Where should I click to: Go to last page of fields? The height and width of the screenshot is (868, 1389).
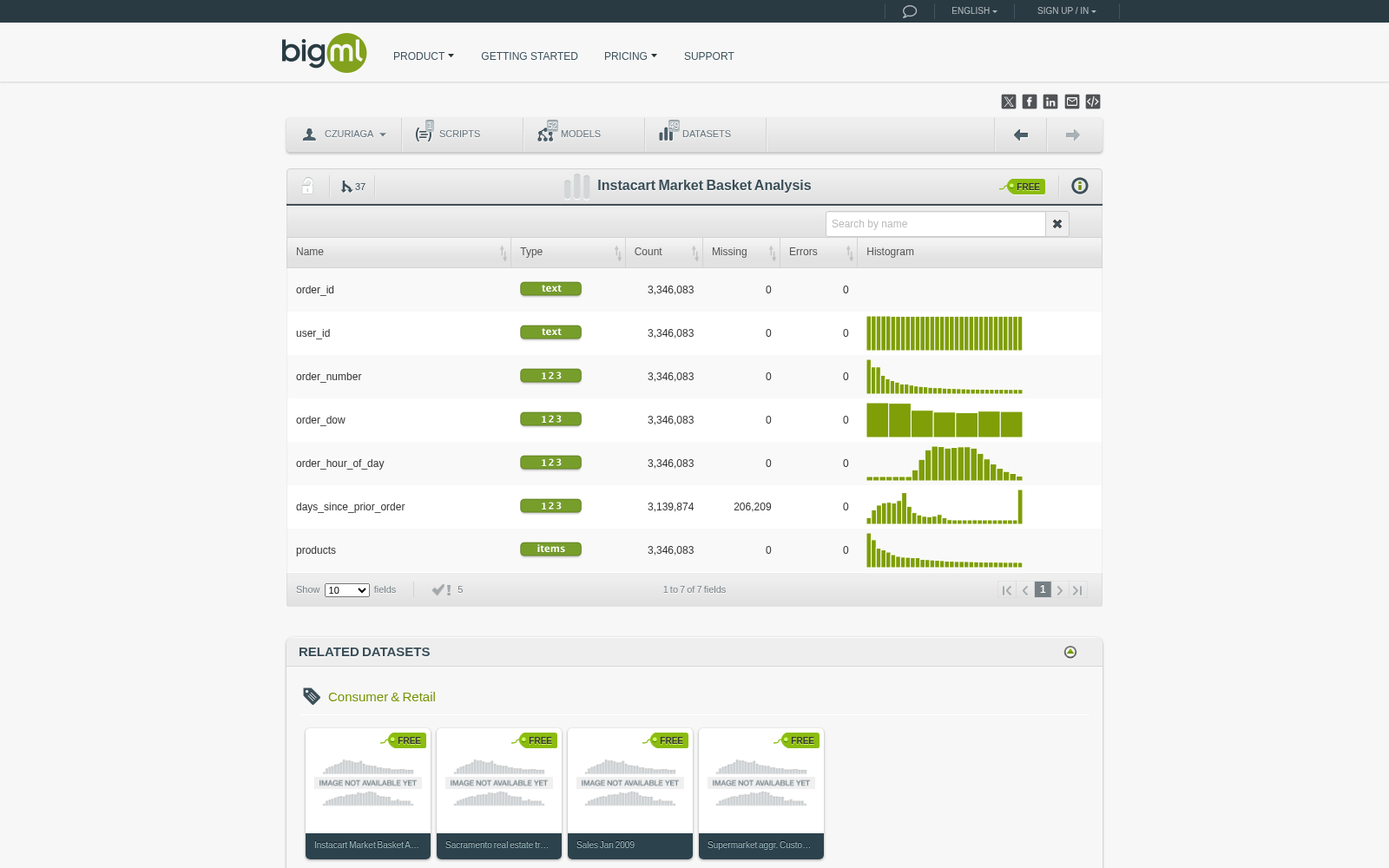pos(1078,590)
